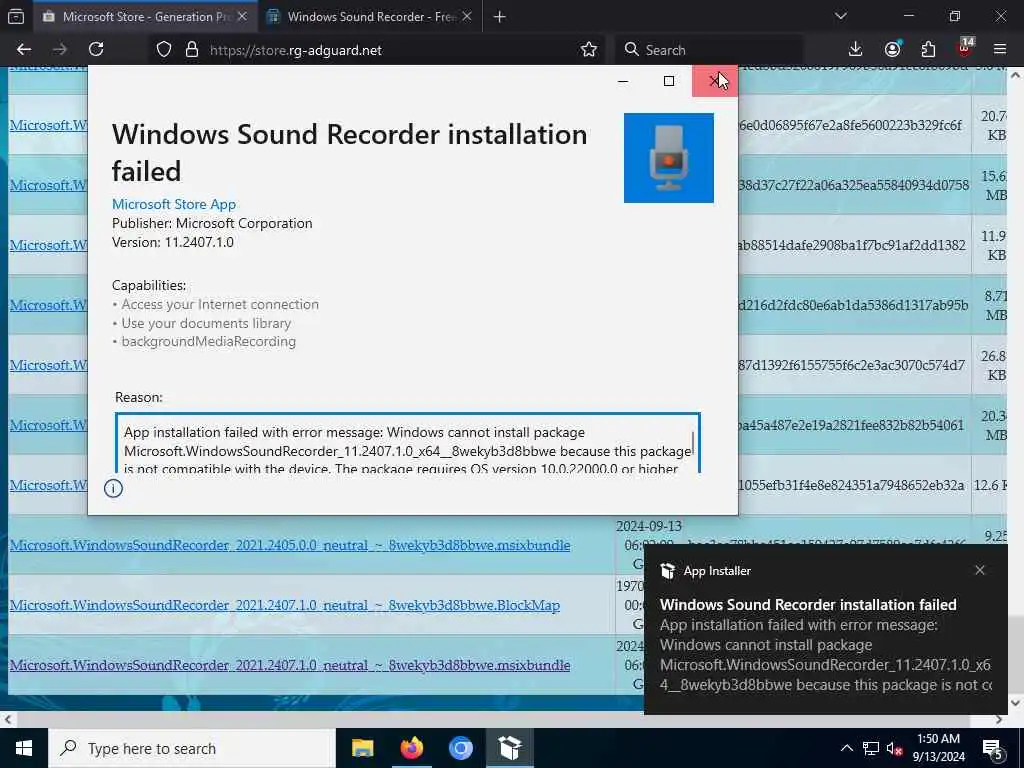Viewport: 1024px width, 768px height.
Task: Open the Firefox hamburger menu
Action: point(1000,50)
